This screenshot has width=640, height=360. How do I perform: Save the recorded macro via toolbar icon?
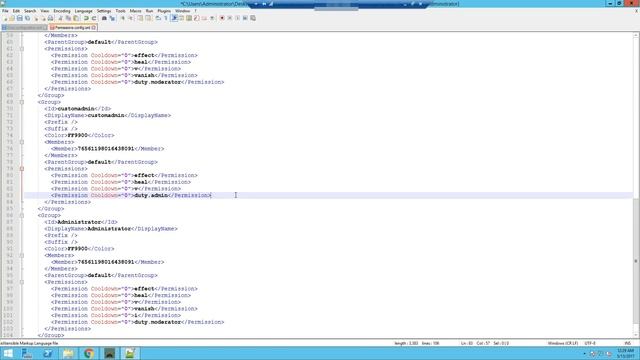[253, 18]
